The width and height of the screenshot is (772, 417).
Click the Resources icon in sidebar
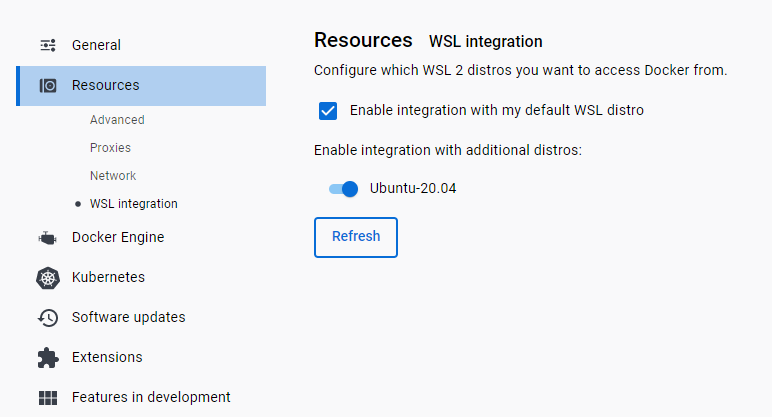[x=48, y=86]
